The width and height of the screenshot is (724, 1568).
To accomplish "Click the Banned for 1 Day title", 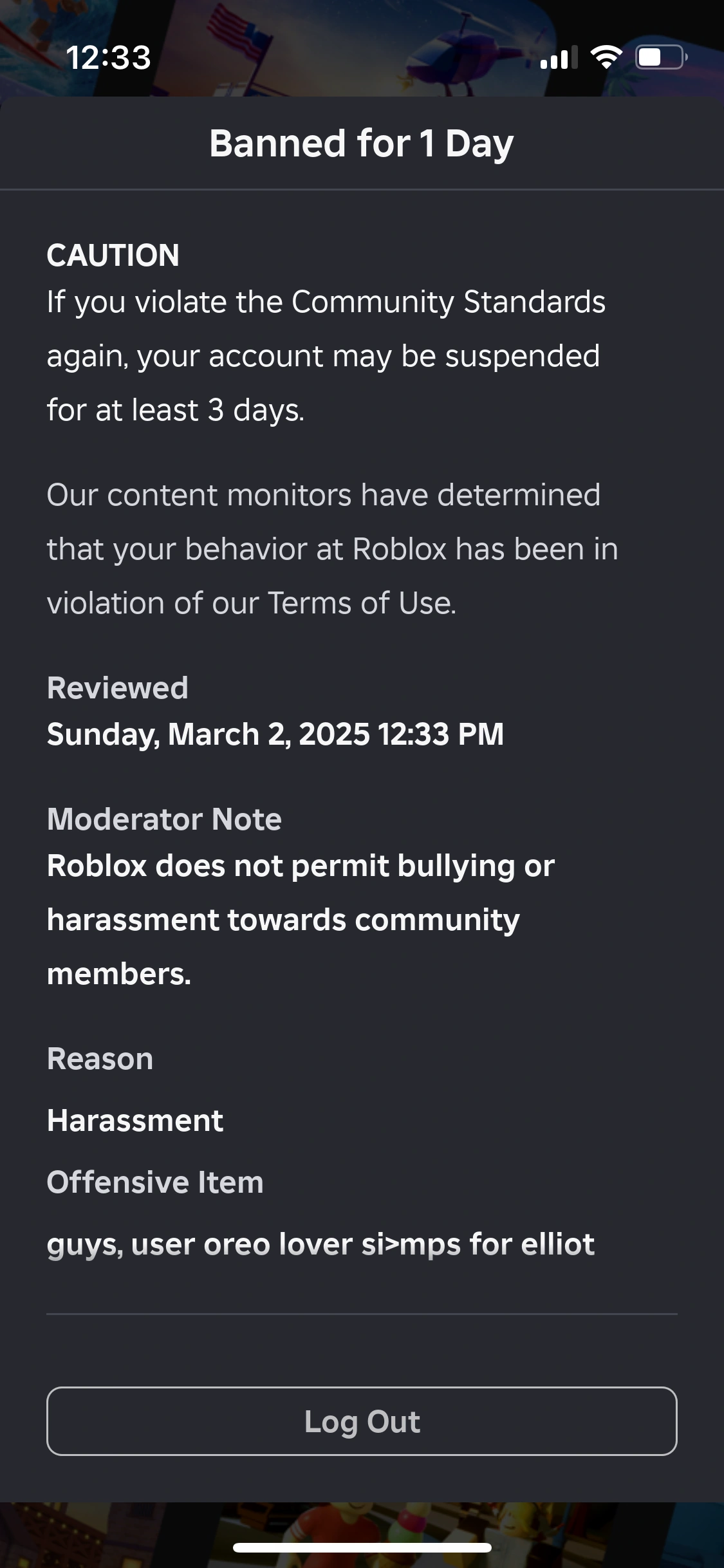I will (362, 143).
